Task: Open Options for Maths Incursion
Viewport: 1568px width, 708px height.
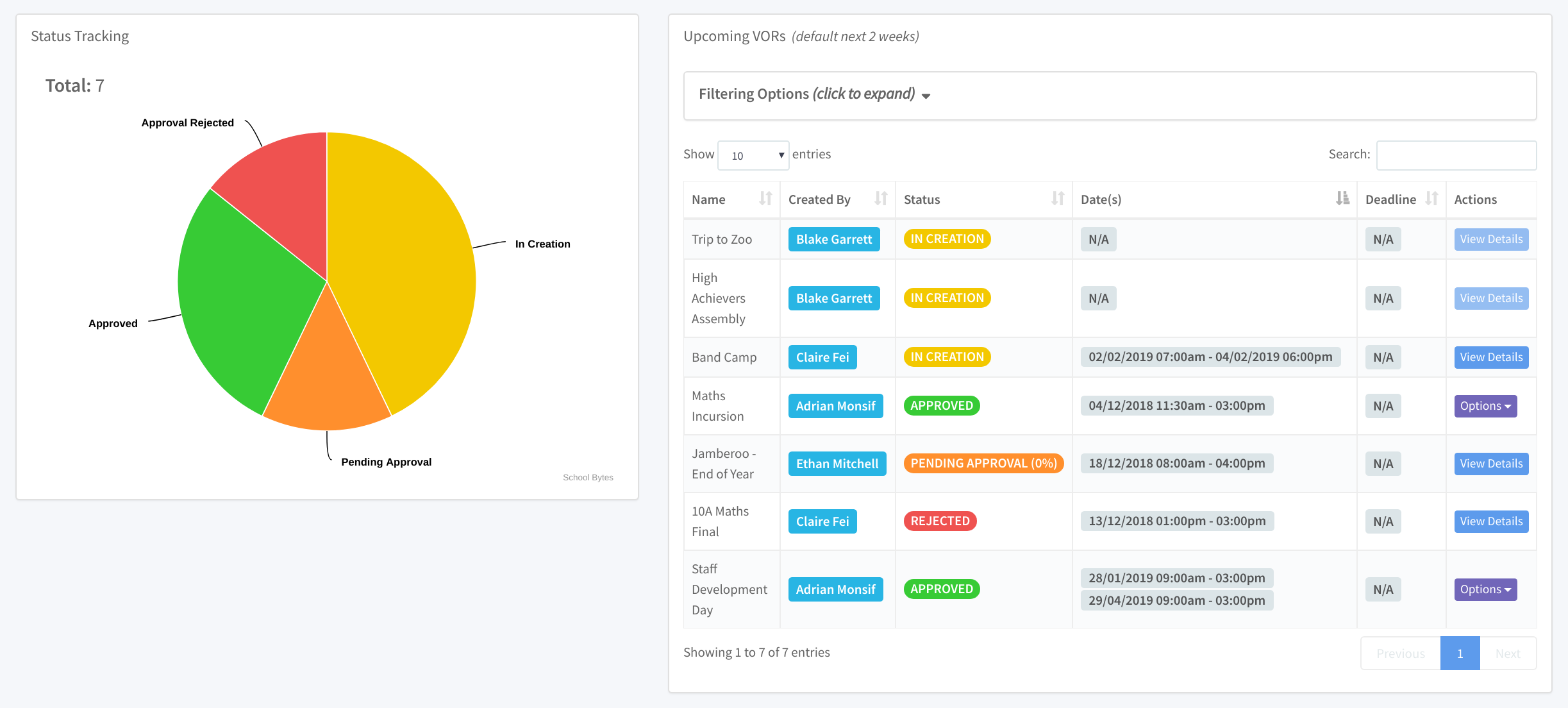Action: 1485,405
